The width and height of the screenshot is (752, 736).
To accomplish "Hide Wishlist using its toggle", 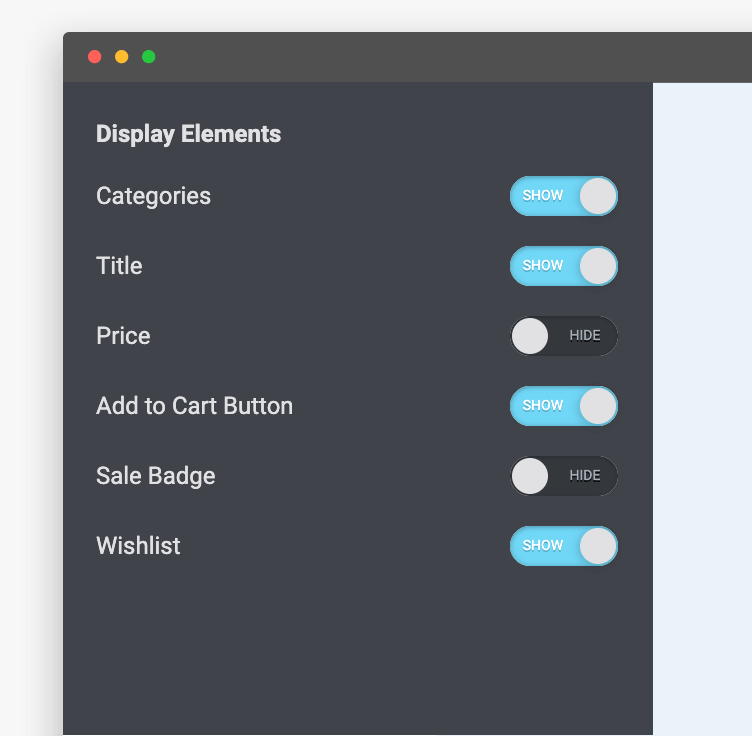I will tap(563, 546).
